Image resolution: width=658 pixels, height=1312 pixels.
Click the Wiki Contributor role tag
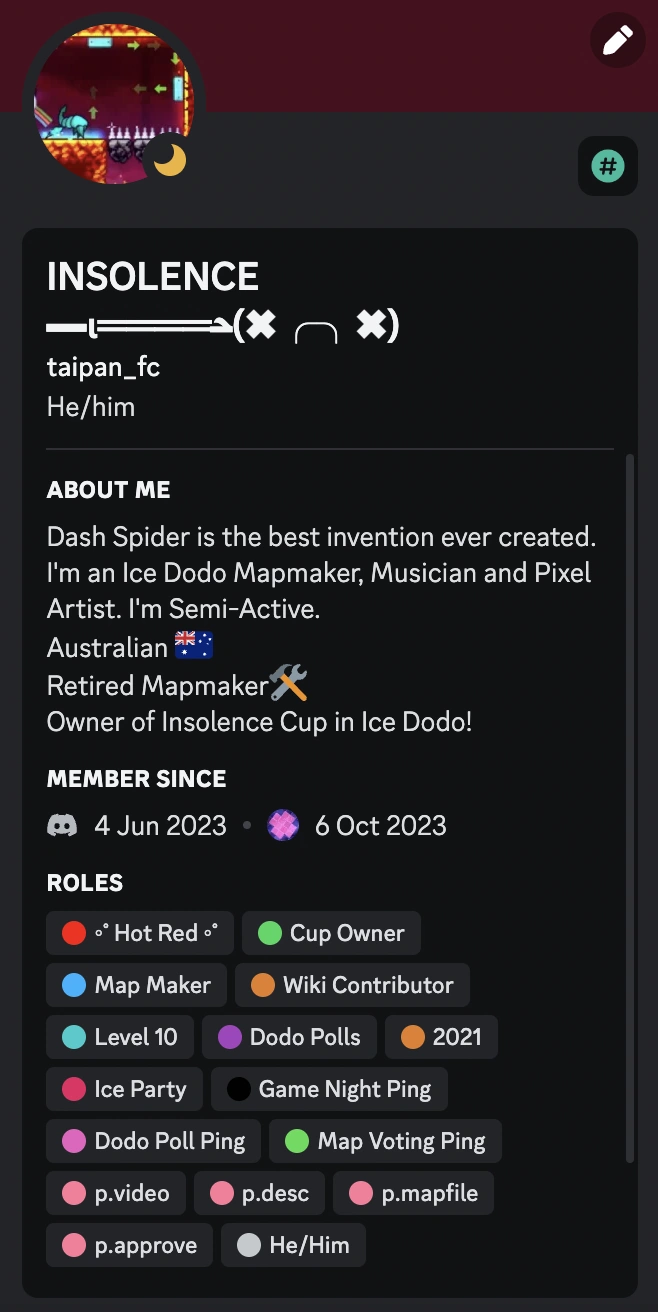352,985
